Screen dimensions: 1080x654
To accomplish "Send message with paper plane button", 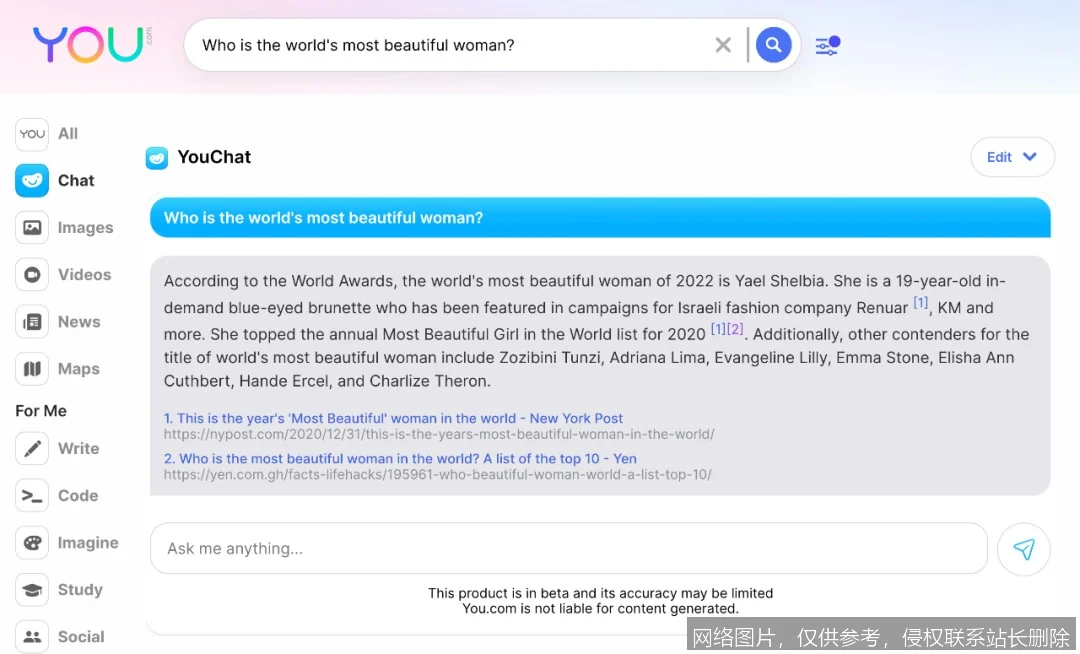I will (x=1024, y=549).
